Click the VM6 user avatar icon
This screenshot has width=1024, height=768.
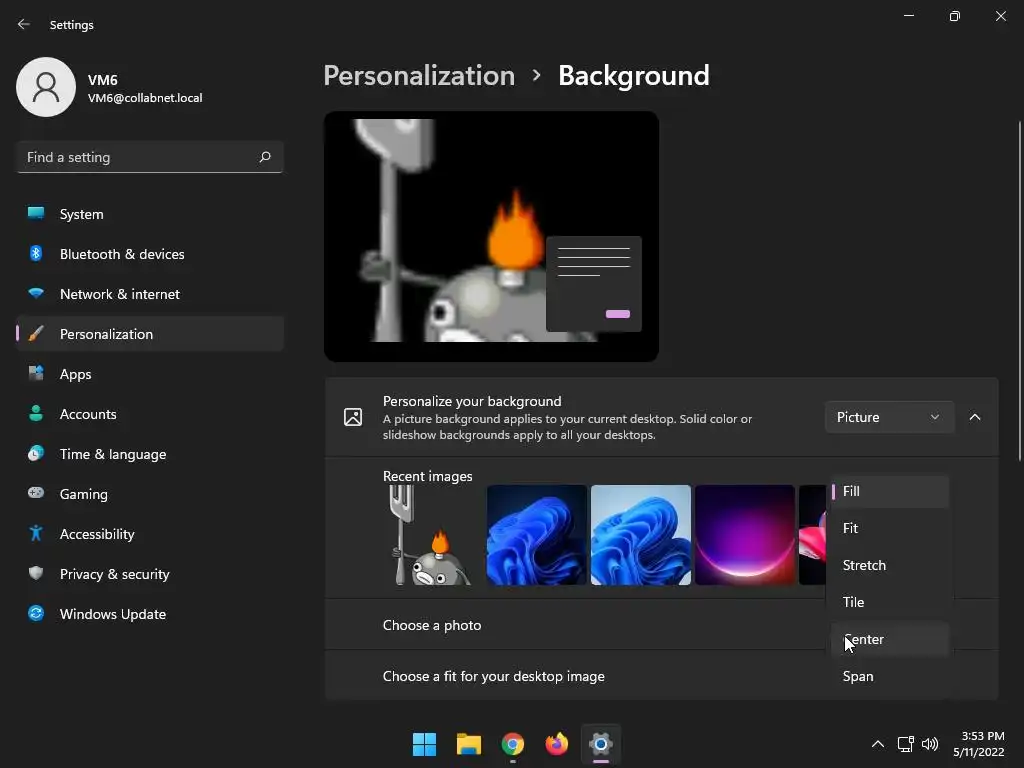(46, 87)
